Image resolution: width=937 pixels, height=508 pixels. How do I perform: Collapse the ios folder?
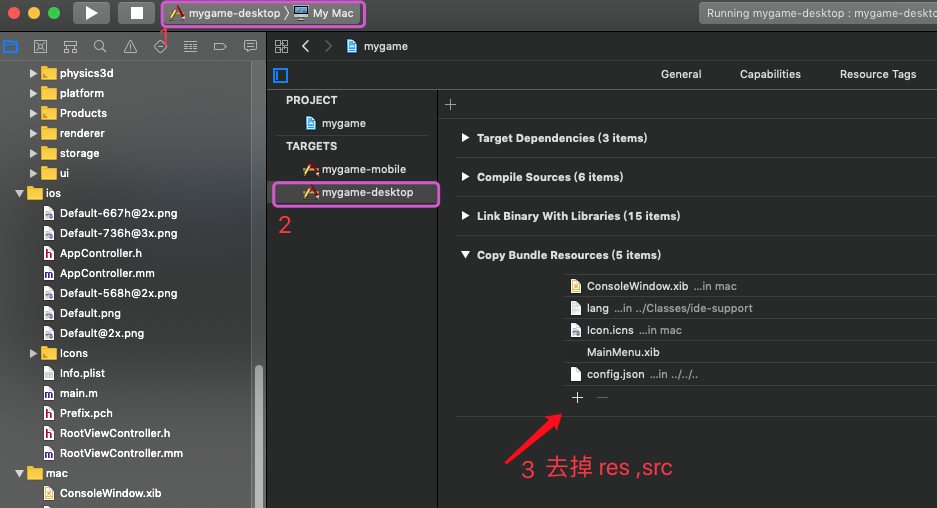click(x=20, y=194)
